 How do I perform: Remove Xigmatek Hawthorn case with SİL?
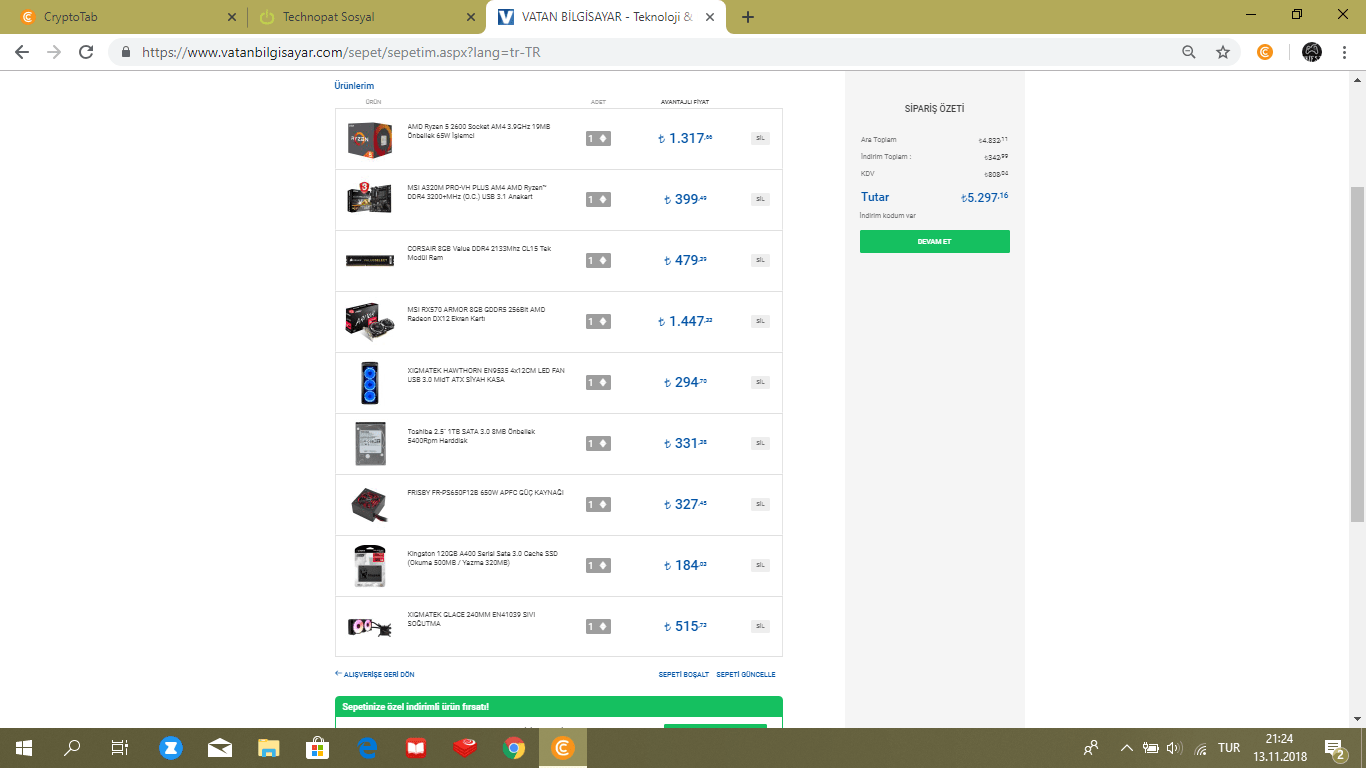pos(761,382)
